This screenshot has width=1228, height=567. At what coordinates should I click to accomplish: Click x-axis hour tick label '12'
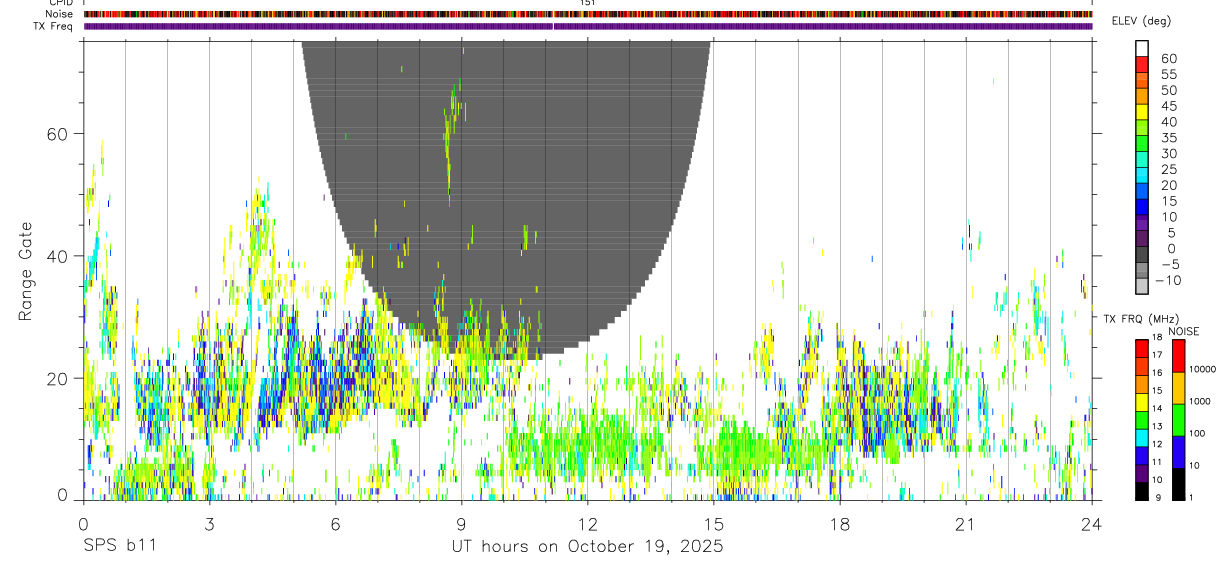587,525
